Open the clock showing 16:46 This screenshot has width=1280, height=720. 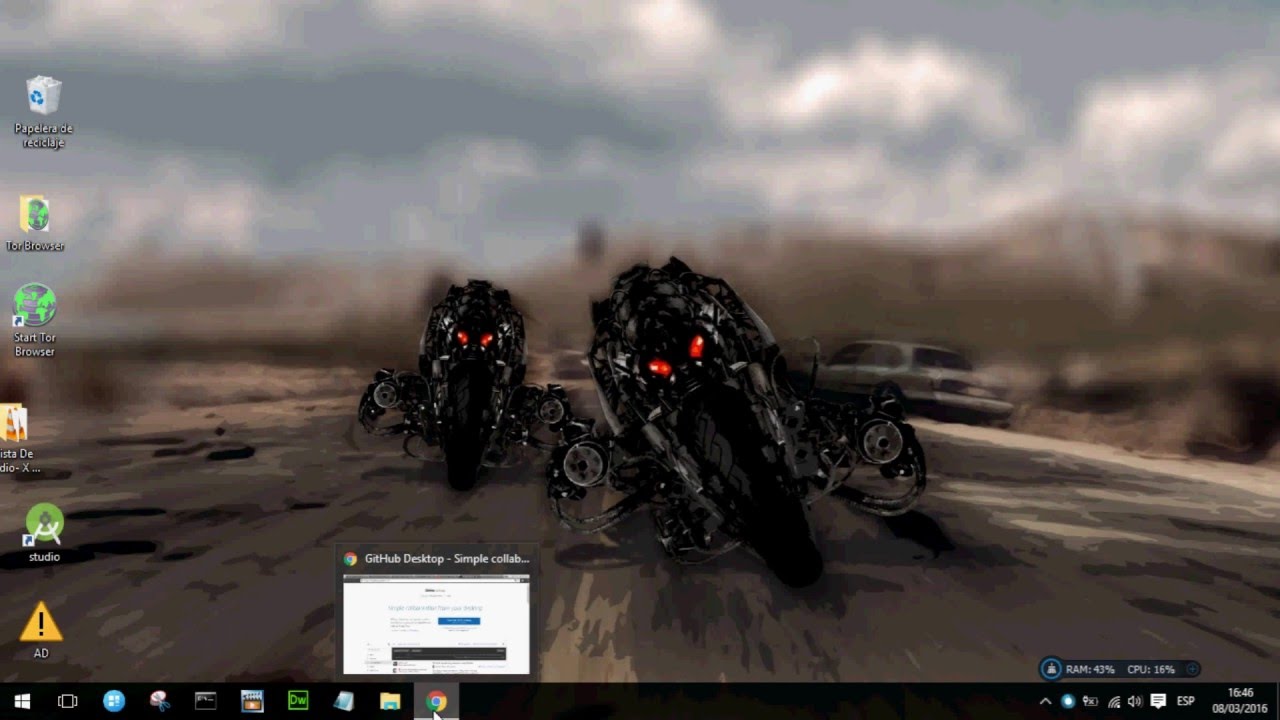pyautogui.click(x=1240, y=701)
